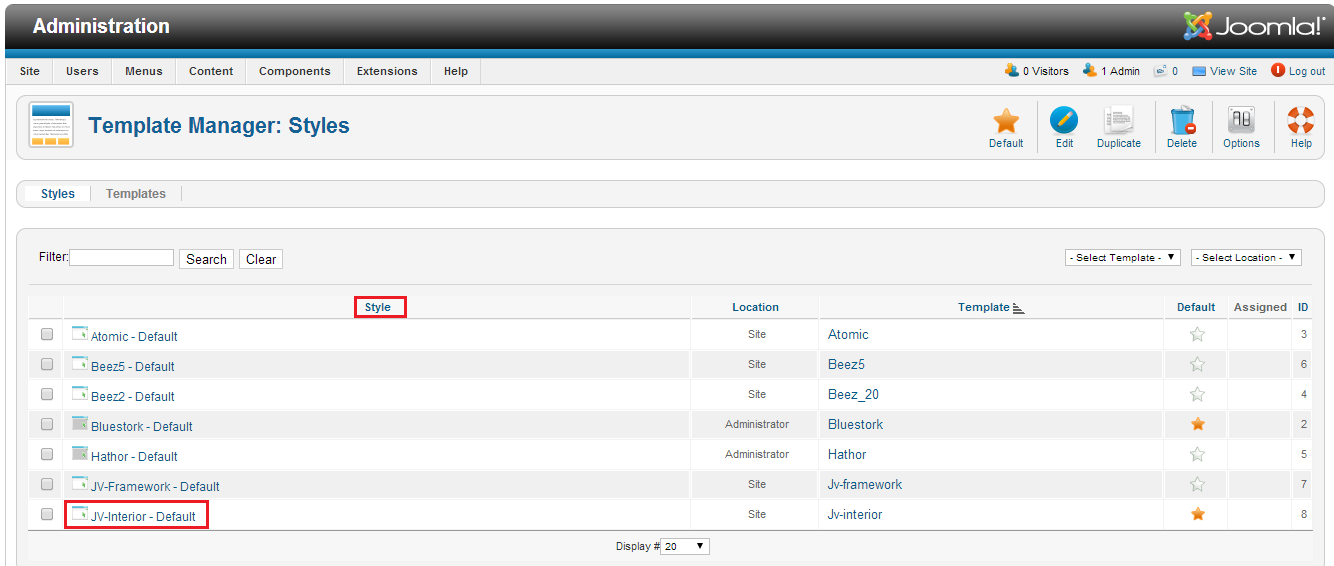The height and width of the screenshot is (566, 1334).
Task: Click the preview icon beside JV-Interior - Default
Action: click(x=80, y=514)
